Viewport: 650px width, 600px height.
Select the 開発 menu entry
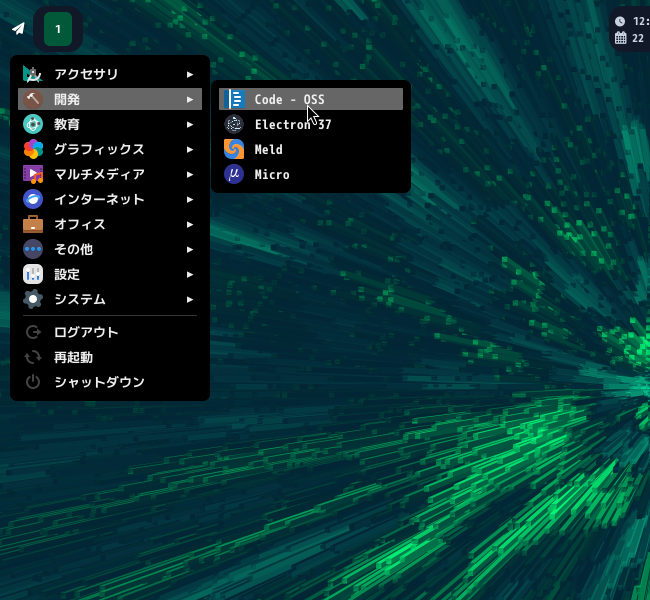(110, 99)
